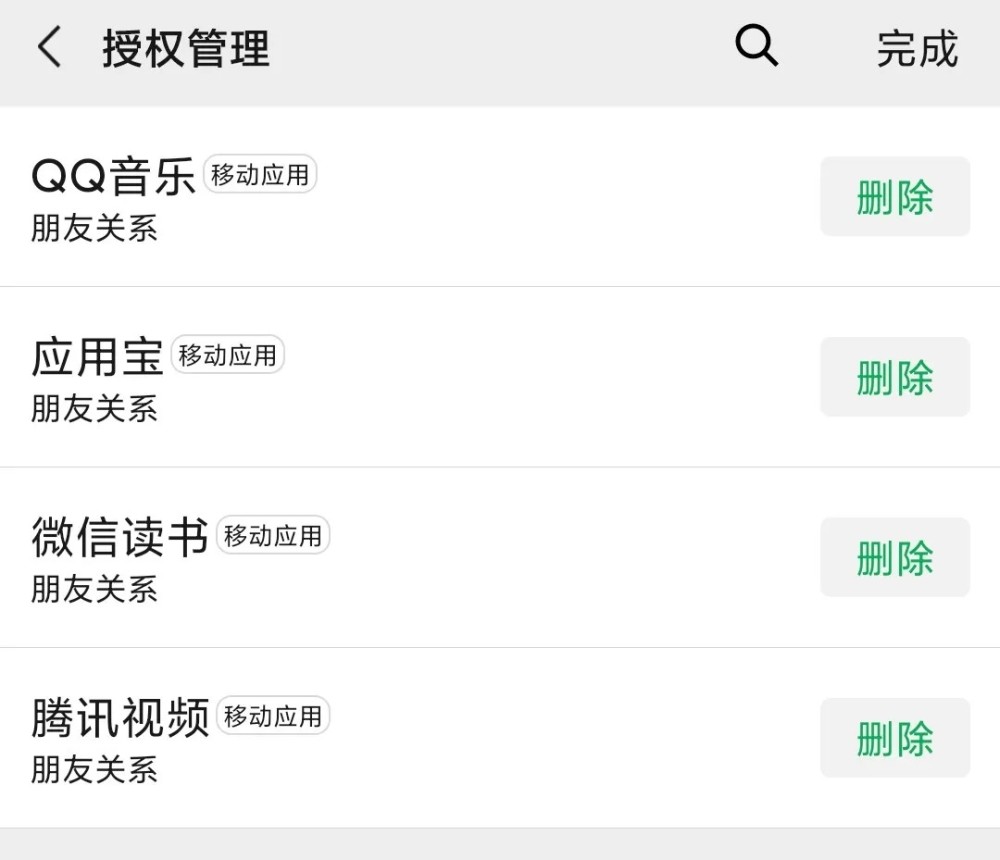Open the 腾讯视频 authorization entry
Screen dimensions: 1000x860
(x=120, y=718)
